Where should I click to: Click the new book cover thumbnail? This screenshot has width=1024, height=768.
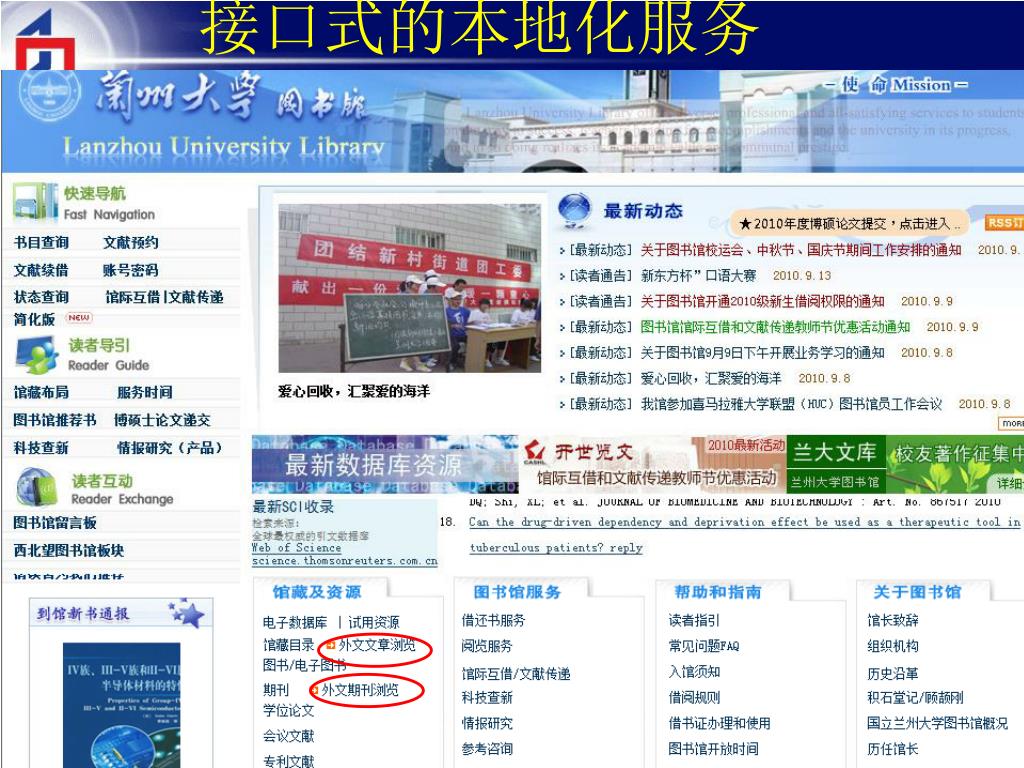(121, 705)
